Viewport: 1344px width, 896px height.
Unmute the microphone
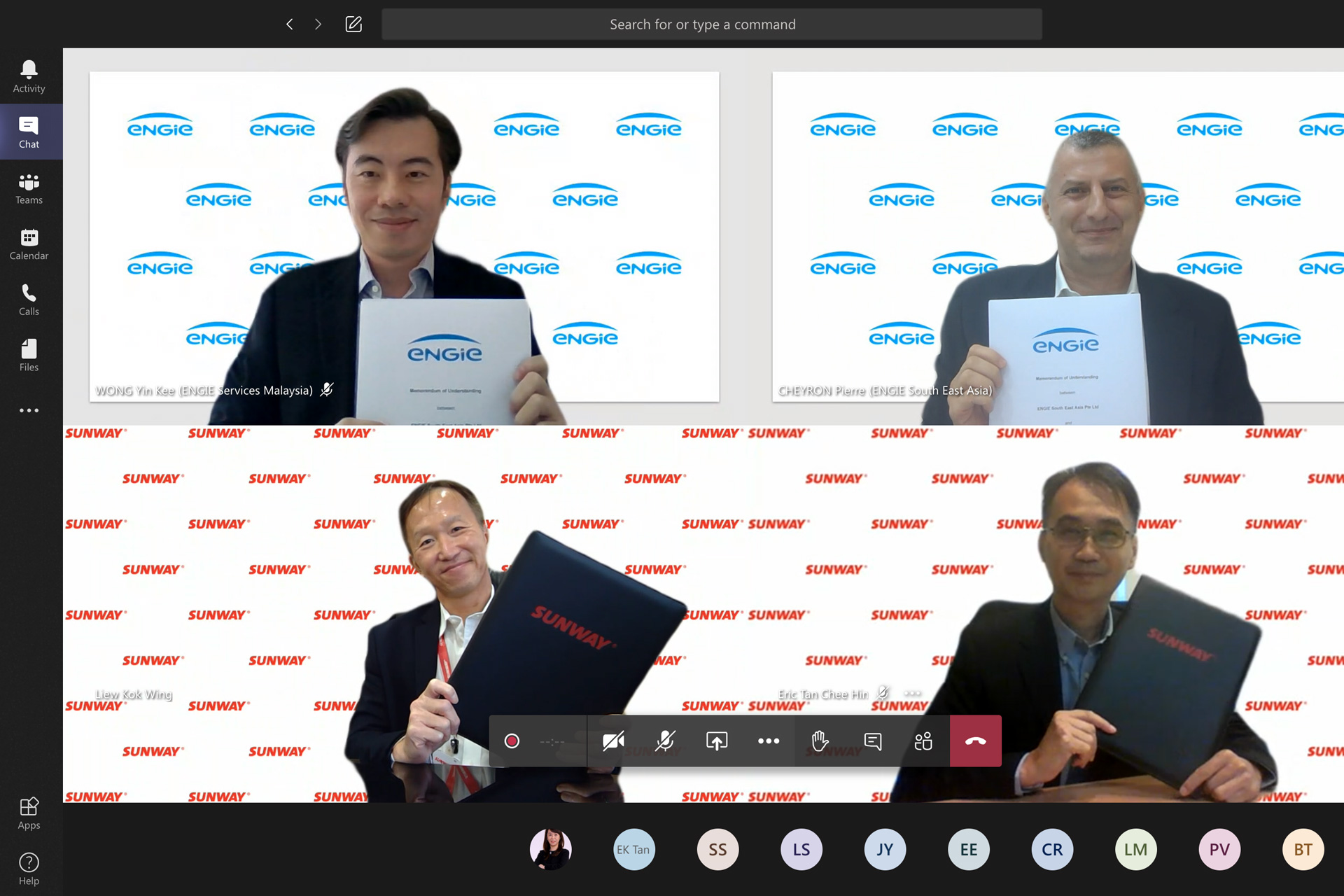coord(665,741)
